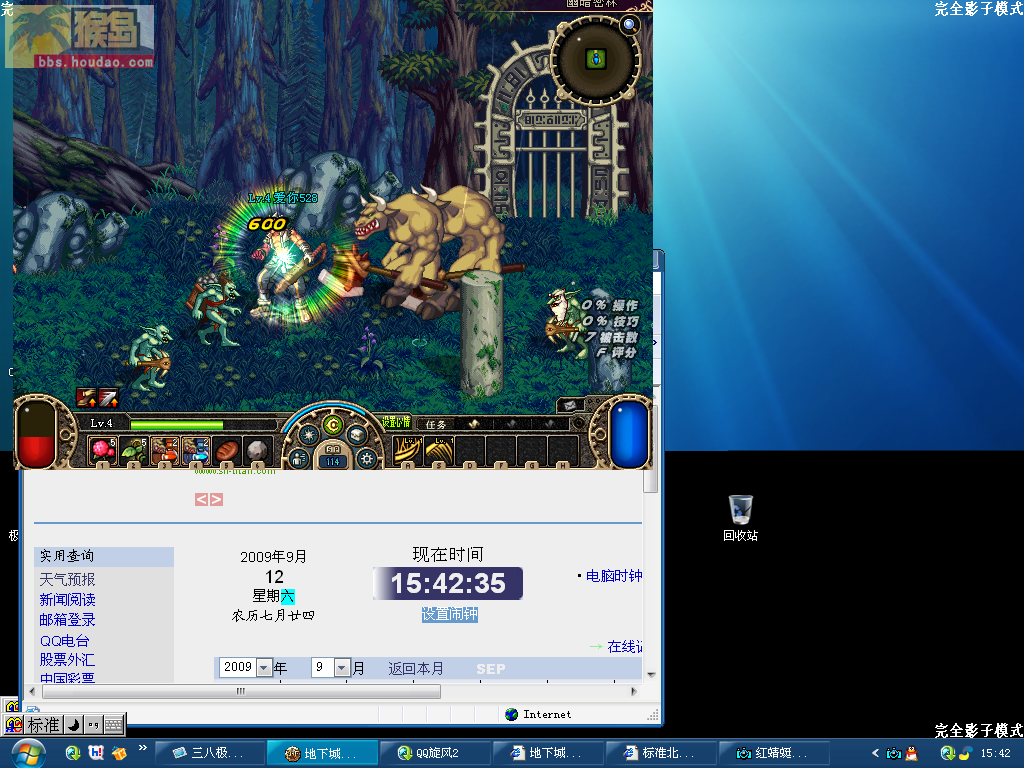The image size is (1024, 768).
Task: Open the 天气预报 weather forecast link
Action: 67,579
